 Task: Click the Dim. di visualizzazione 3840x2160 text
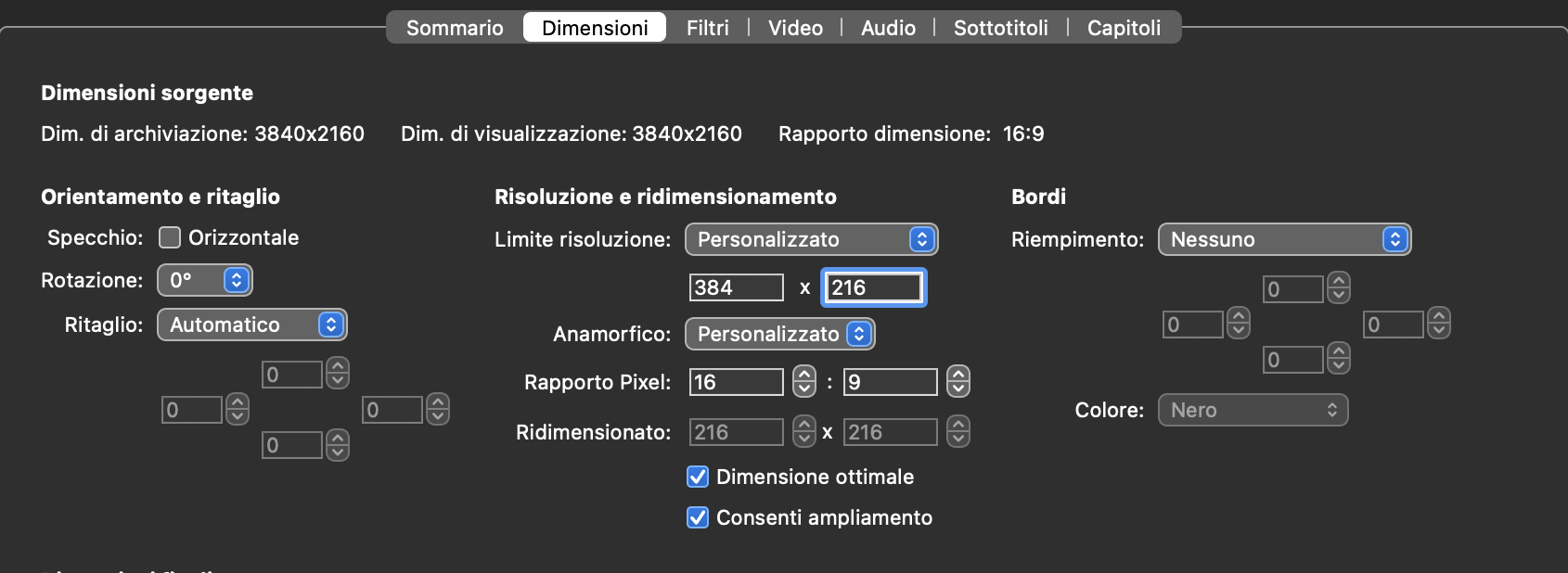coord(572,134)
